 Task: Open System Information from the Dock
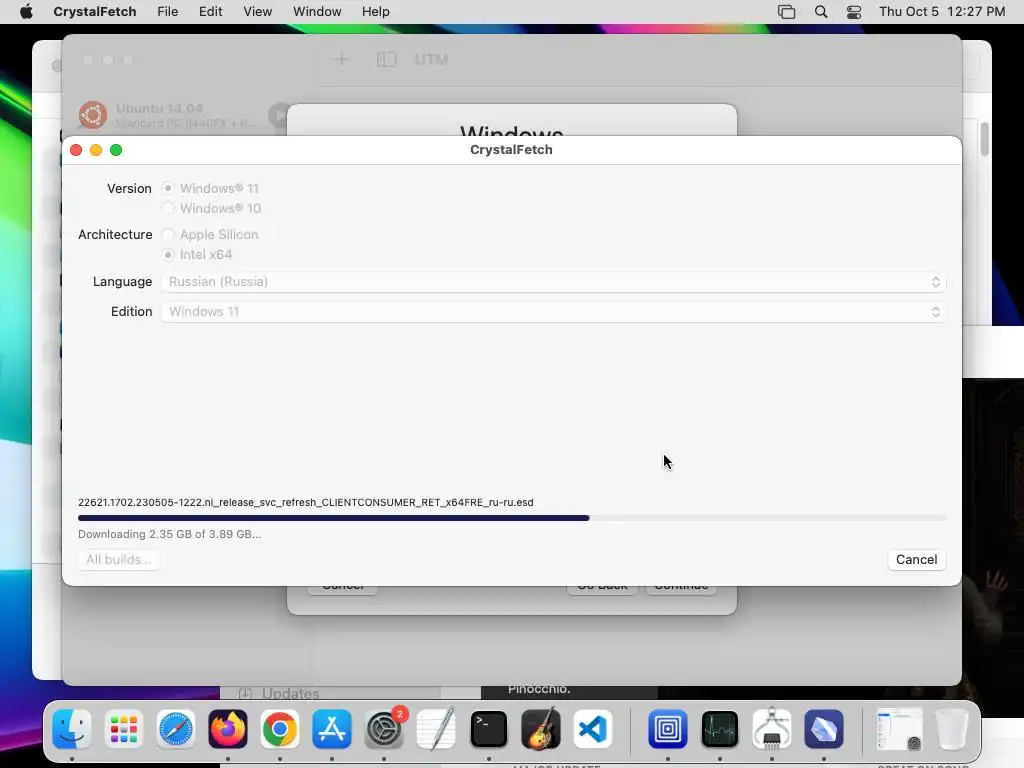[772, 729]
